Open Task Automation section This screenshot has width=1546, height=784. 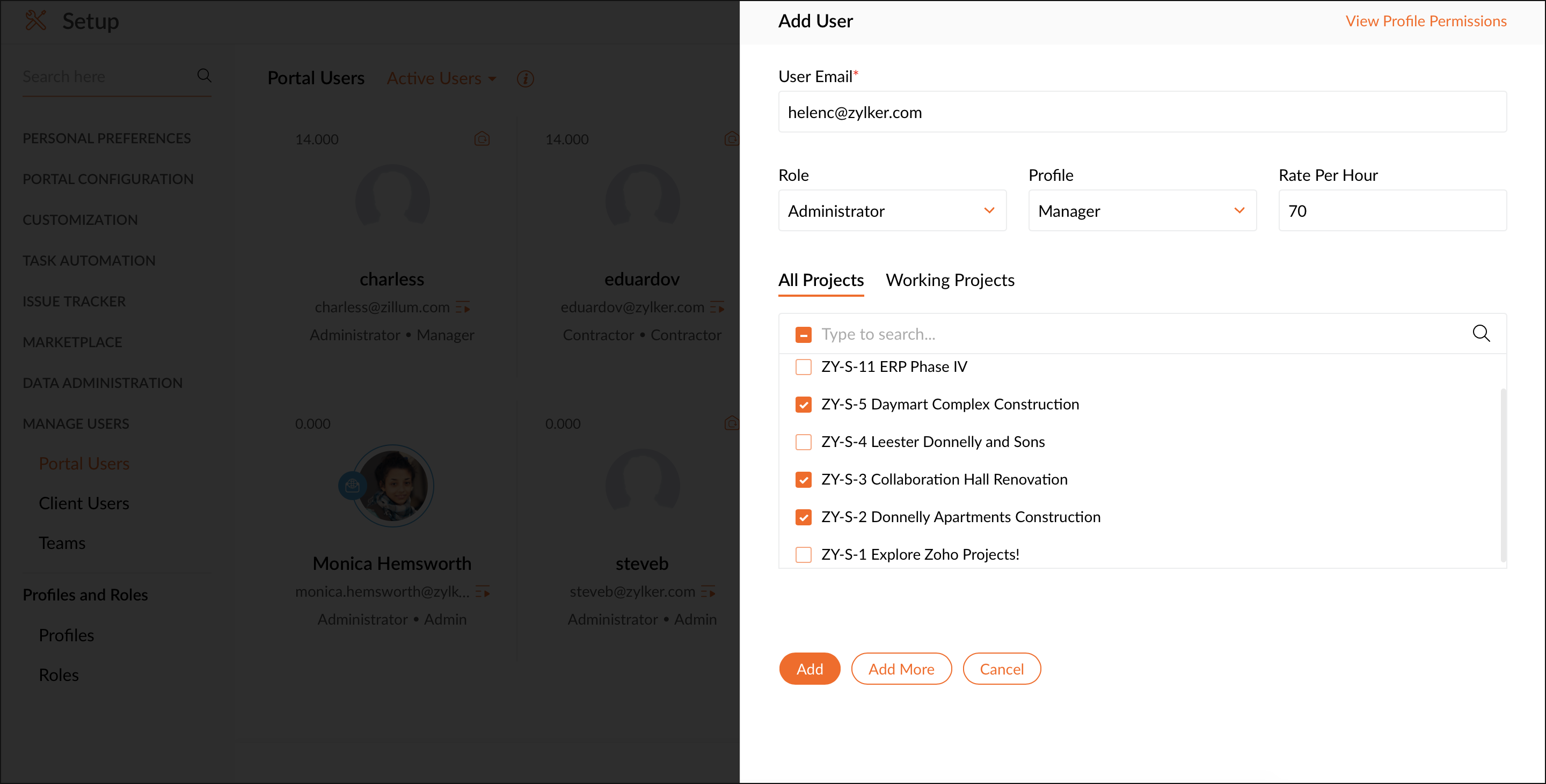coord(89,261)
